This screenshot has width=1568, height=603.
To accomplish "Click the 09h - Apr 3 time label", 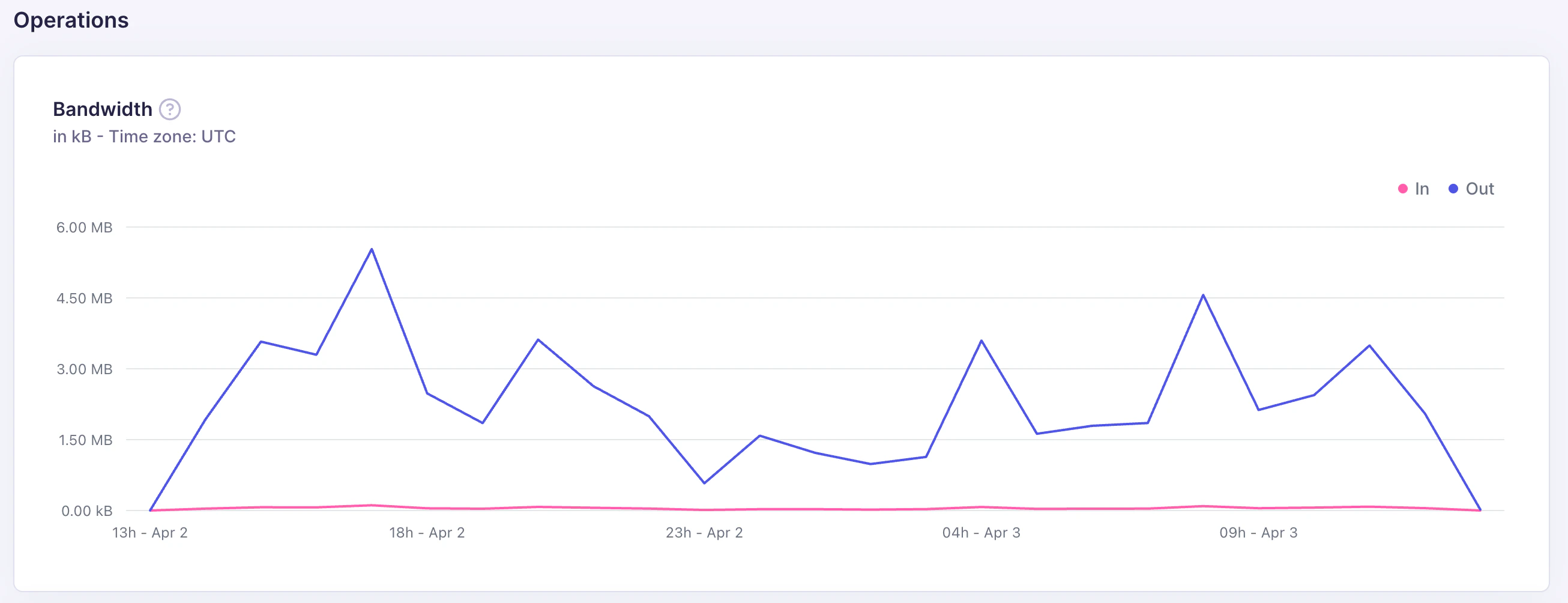I will pos(1259,532).
